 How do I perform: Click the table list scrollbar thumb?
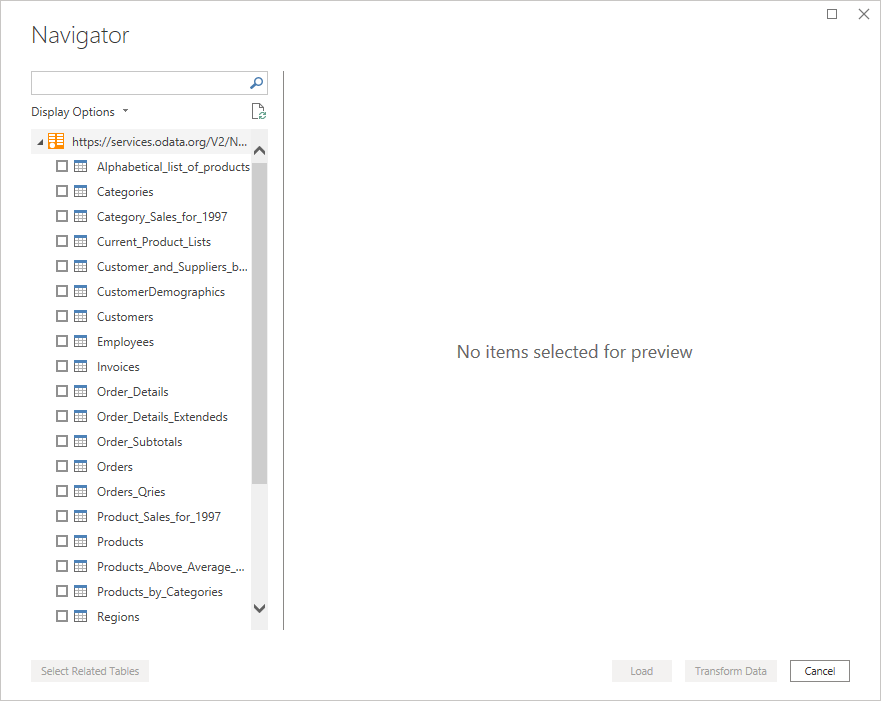tap(260, 323)
